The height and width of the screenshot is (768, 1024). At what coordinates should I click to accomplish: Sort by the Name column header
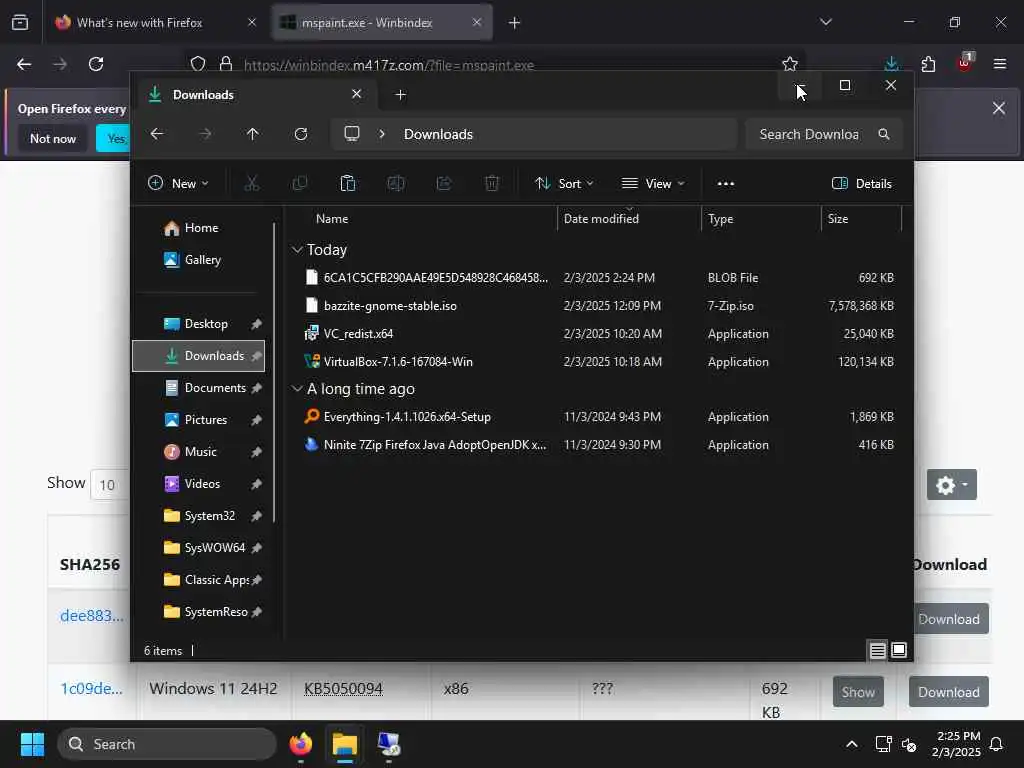[422, 219]
